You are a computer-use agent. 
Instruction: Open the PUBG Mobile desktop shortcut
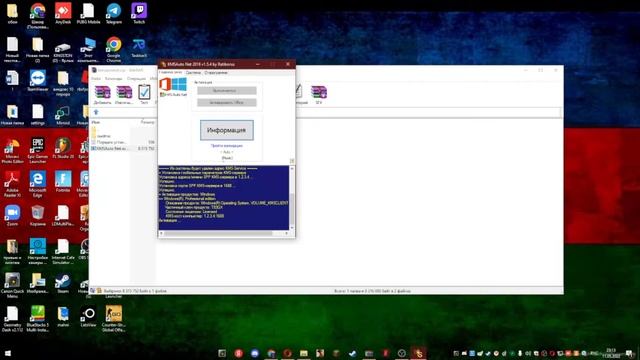tap(88, 13)
